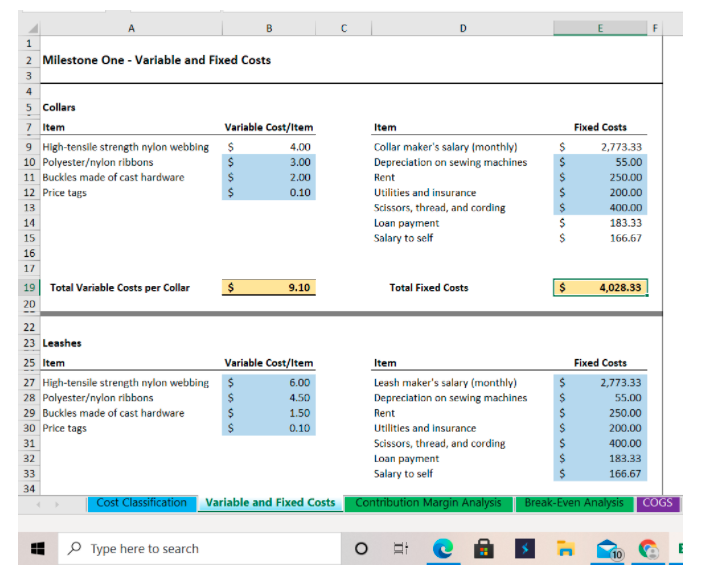This screenshot has width=727, height=569.
Task: Click Leashes Fixed Costs header
Action: point(600,363)
